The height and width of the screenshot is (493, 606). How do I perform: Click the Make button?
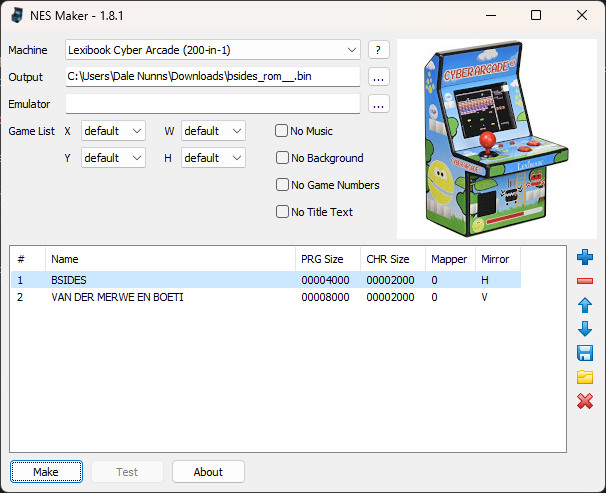46,472
